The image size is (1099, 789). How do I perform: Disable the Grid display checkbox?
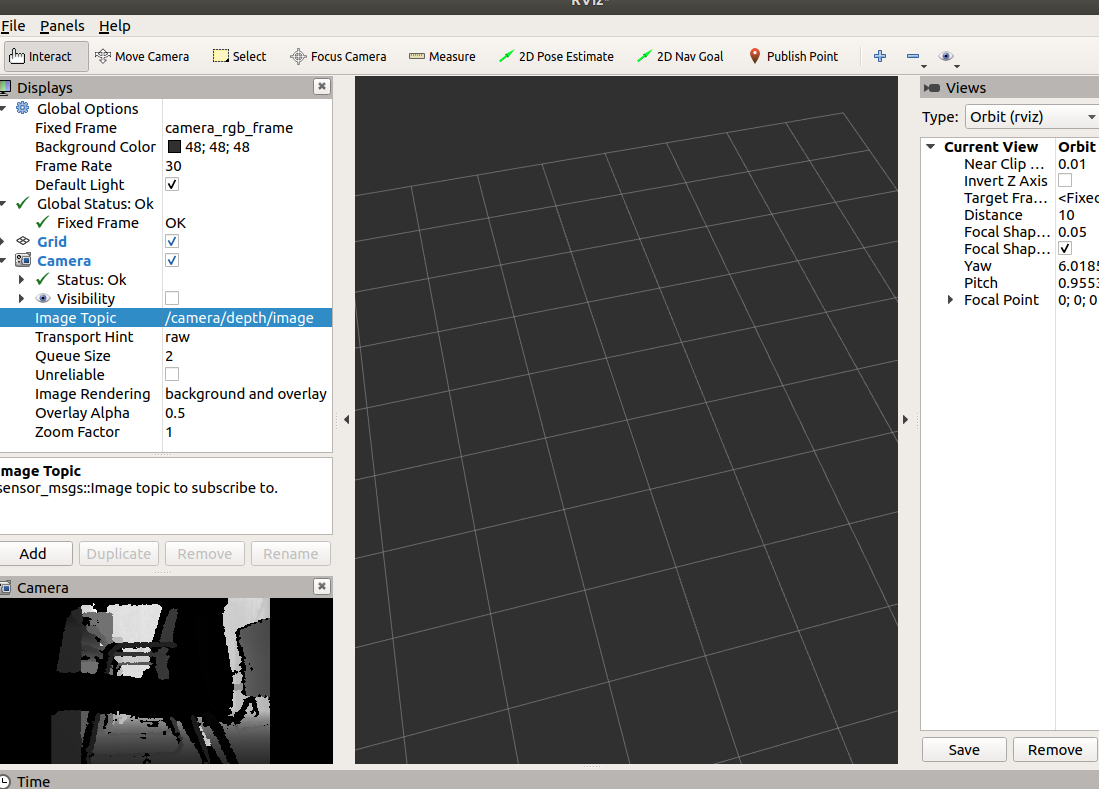pyautogui.click(x=171, y=241)
